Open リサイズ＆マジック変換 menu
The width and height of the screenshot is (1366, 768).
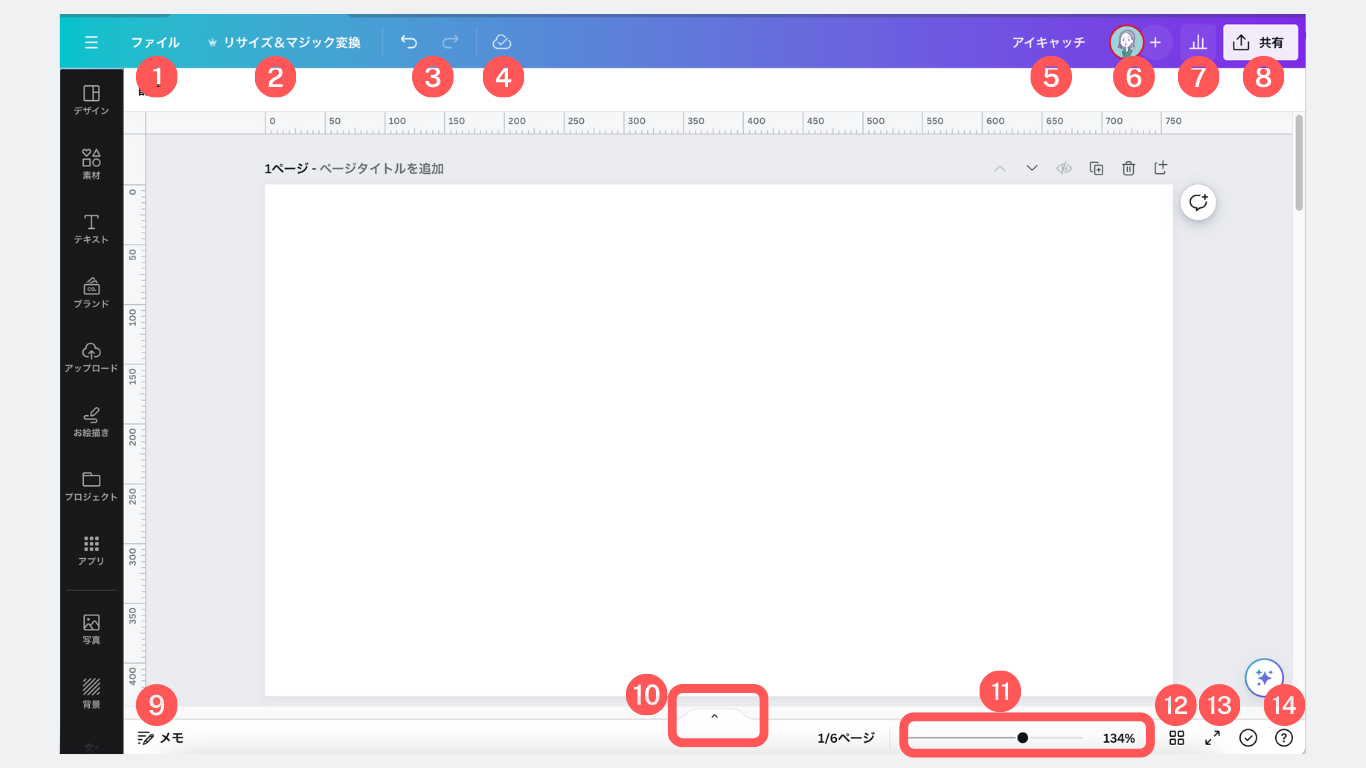coord(283,43)
